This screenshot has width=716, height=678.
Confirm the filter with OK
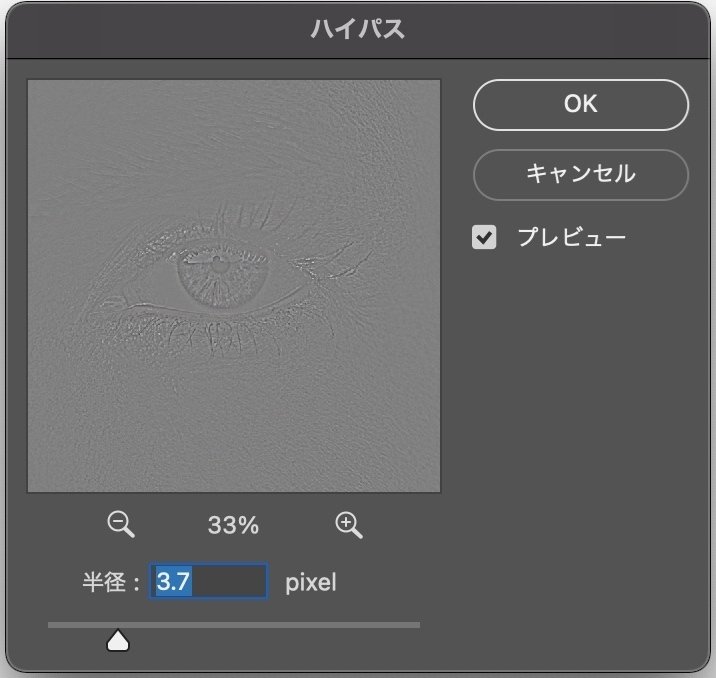(x=581, y=105)
